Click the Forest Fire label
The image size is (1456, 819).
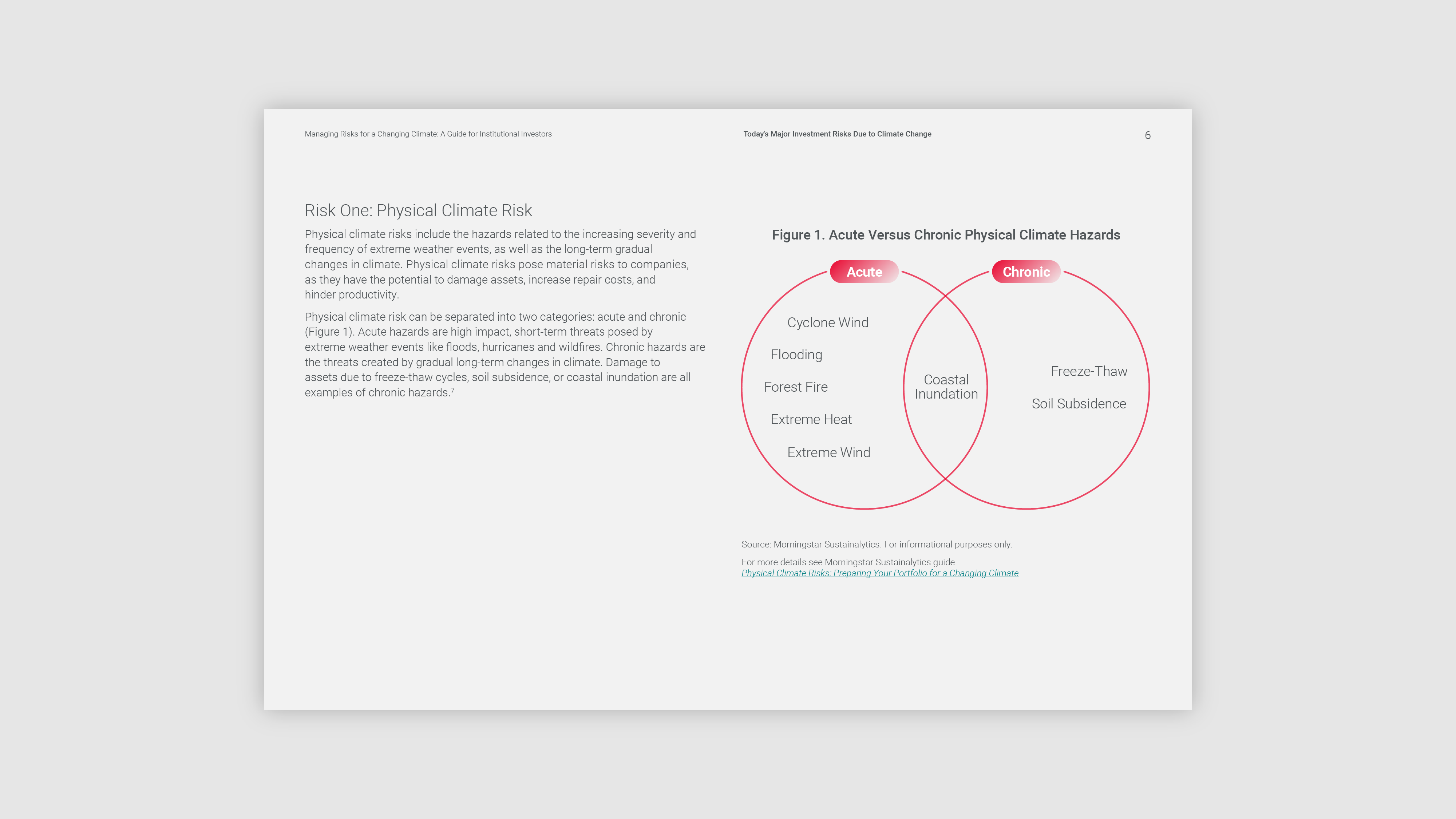click(795, 387)
